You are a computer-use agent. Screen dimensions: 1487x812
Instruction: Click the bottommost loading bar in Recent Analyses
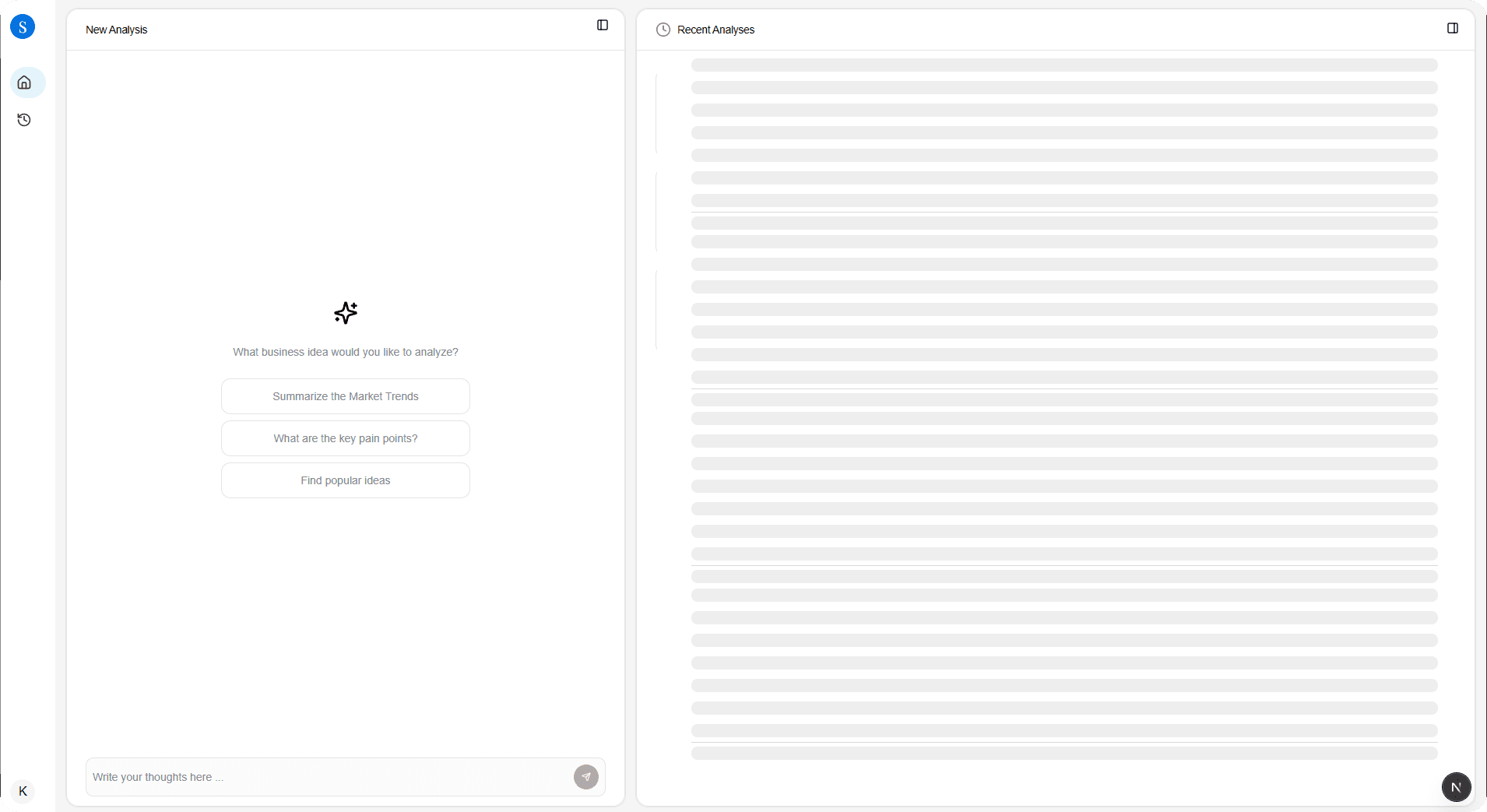(1063, 754)
